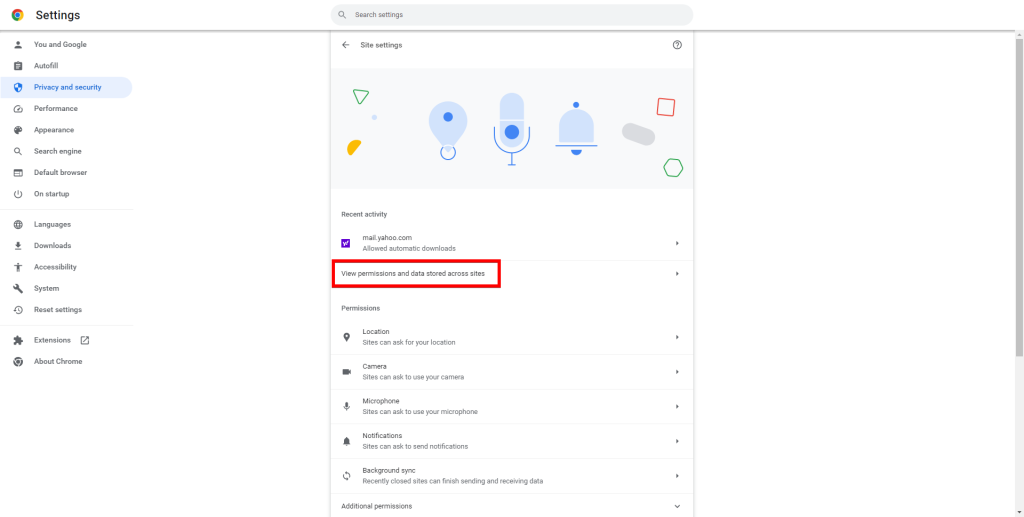This screenshot has height=517, width=1024.
Task: Focus the Search settings input field
Action: [x=512, y=14]
